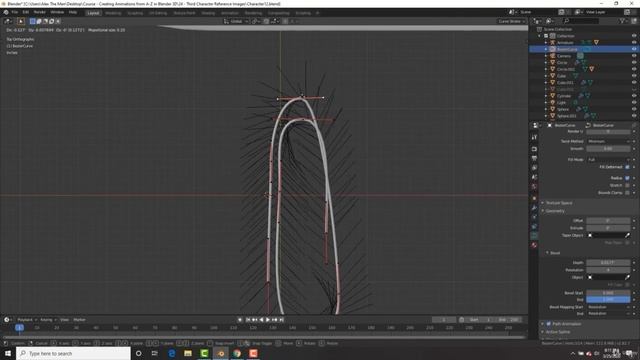The height and width of the screenshot is (360, 640).
Task: Switch to the Modeling workspace tab
Action: [113, 13]
